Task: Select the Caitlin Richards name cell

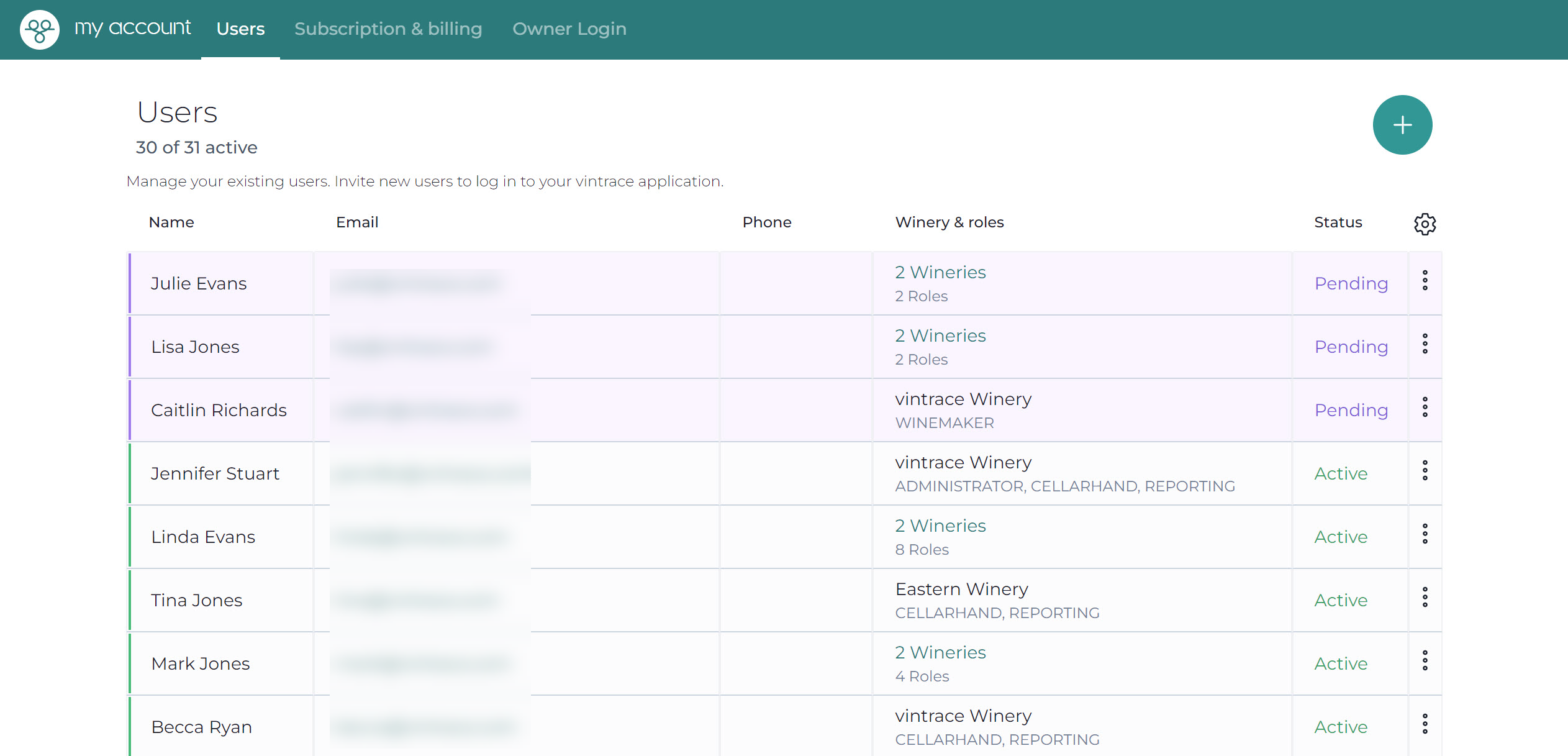Action: coord(222,410)
